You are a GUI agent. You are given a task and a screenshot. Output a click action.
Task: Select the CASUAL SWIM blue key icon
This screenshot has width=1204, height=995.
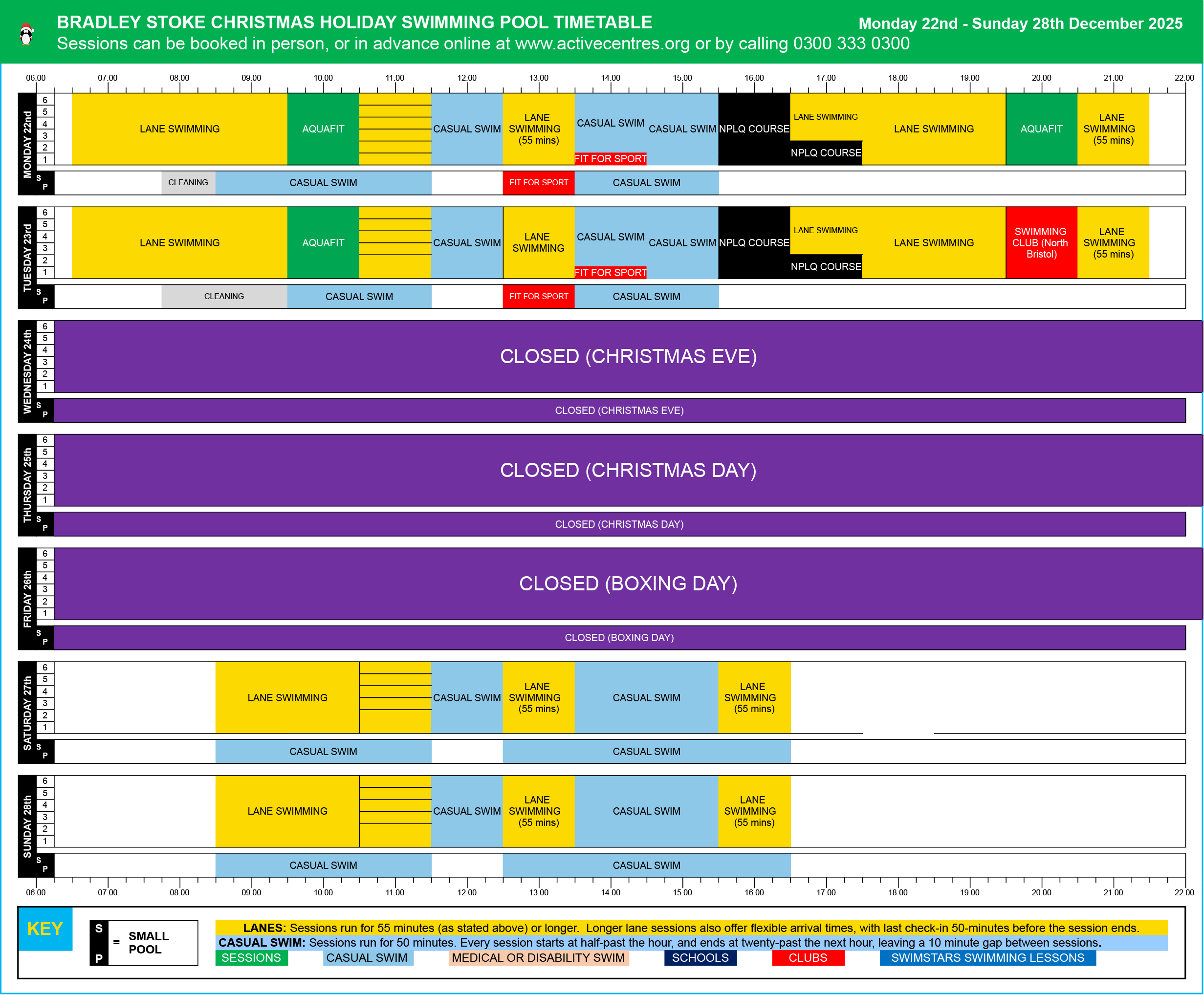pyautogui.click(x=368, y=958)
